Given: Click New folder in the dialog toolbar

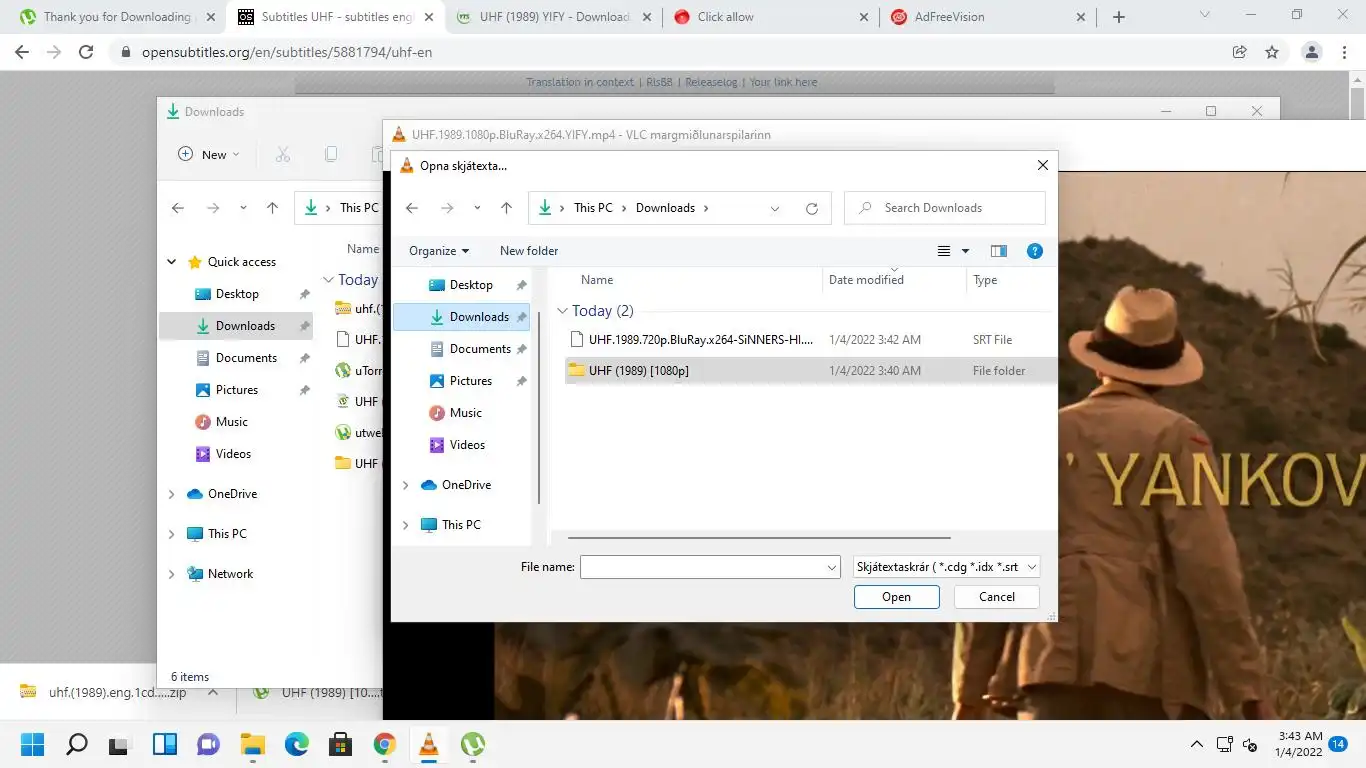Looking at the screenshot, I should 529,251.
